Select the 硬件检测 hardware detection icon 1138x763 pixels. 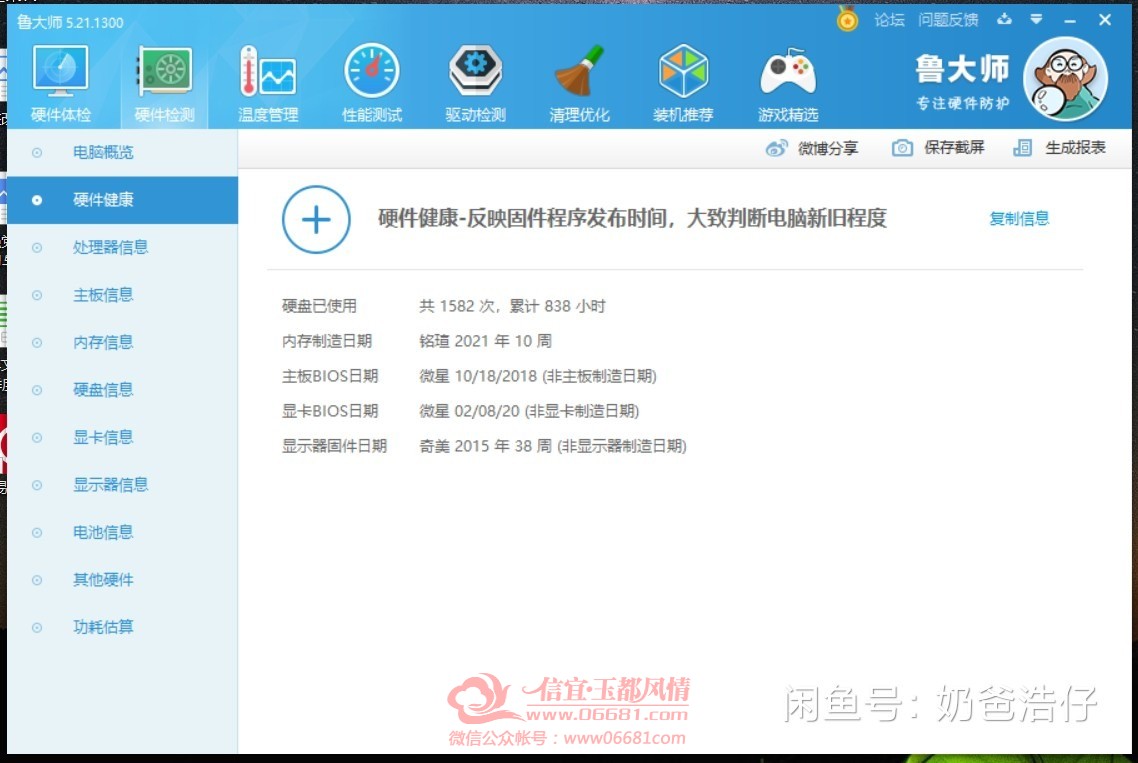pyautogui.click(x=165, y=71)
